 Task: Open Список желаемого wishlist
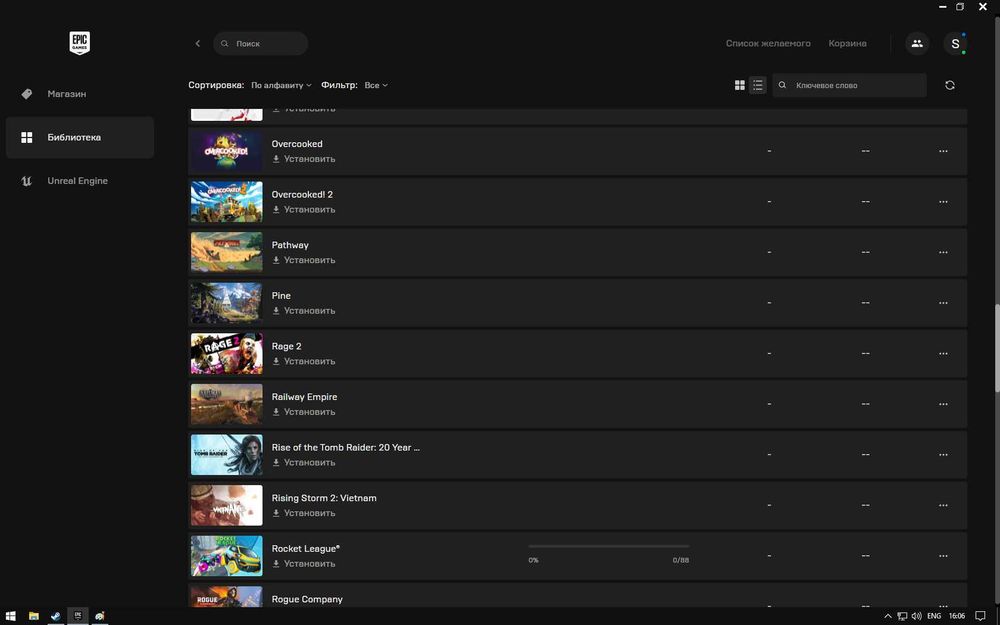(x=768, y=43)
